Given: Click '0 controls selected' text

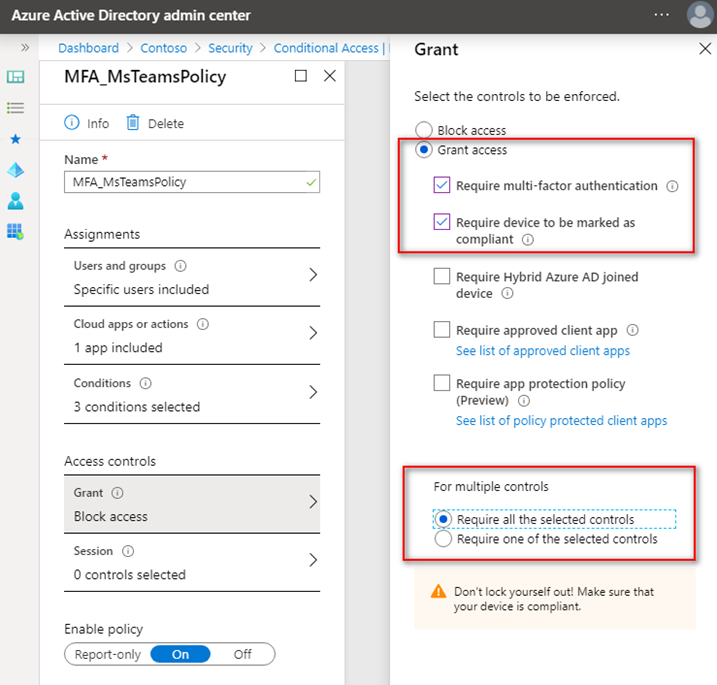Looking at the screenshot, I should click(x=130, y=575).
